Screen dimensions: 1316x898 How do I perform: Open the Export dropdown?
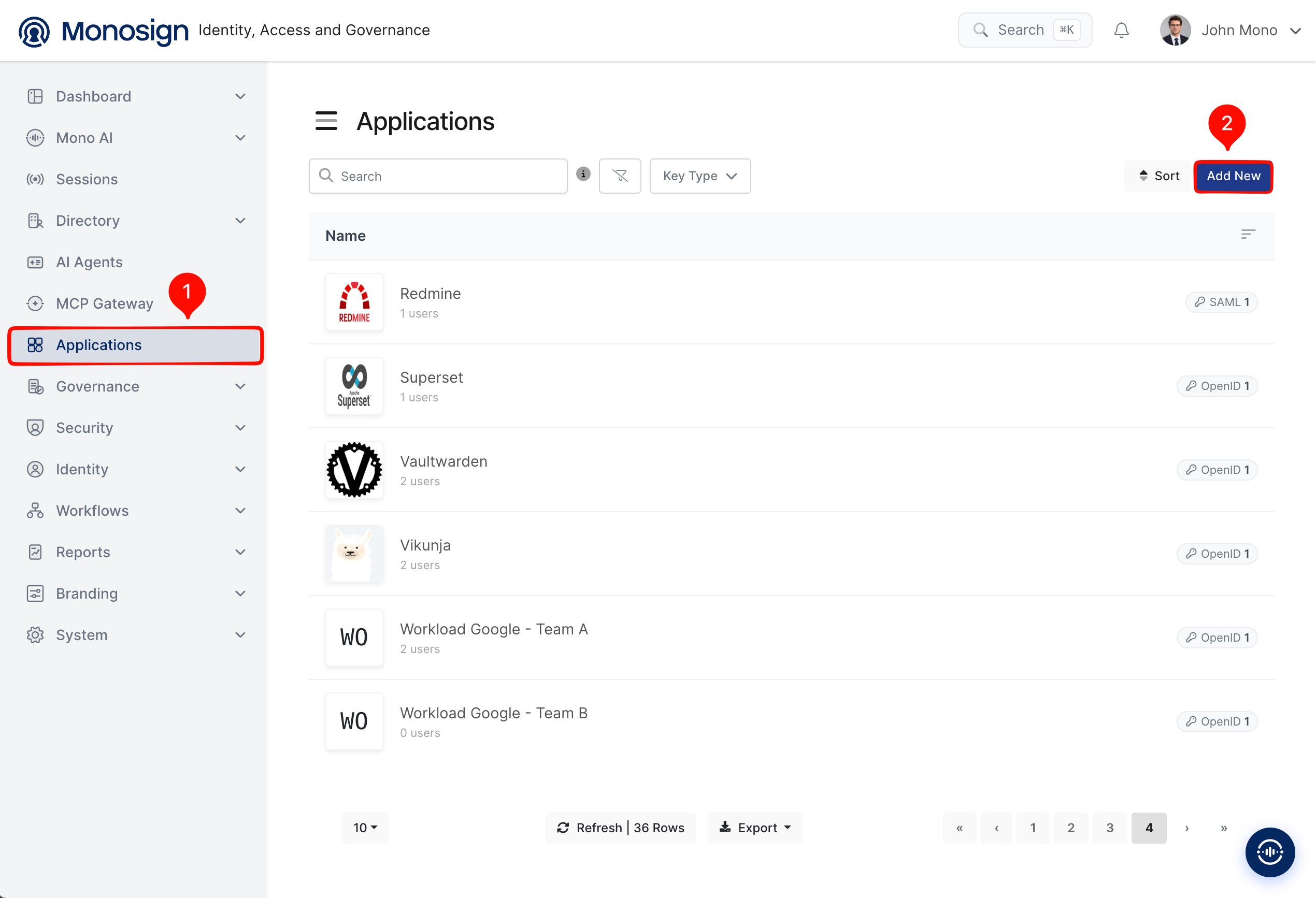click(755, 828)
